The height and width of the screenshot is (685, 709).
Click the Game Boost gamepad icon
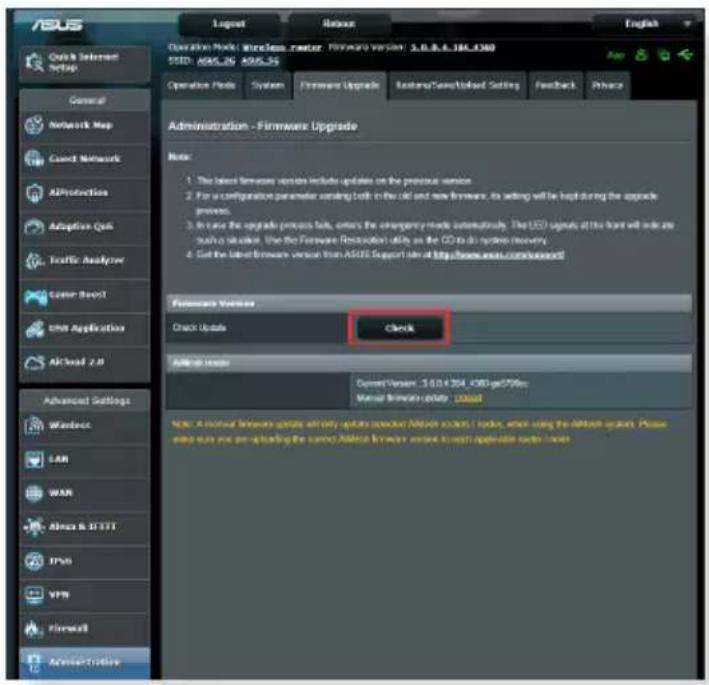tap(35, 297)
